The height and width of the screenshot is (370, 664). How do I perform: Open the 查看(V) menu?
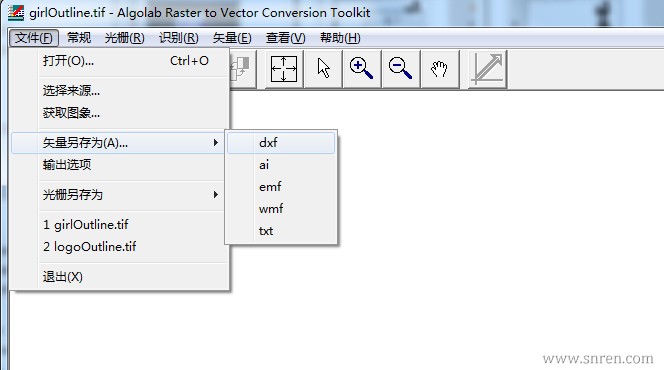click(x=285, y=38)
